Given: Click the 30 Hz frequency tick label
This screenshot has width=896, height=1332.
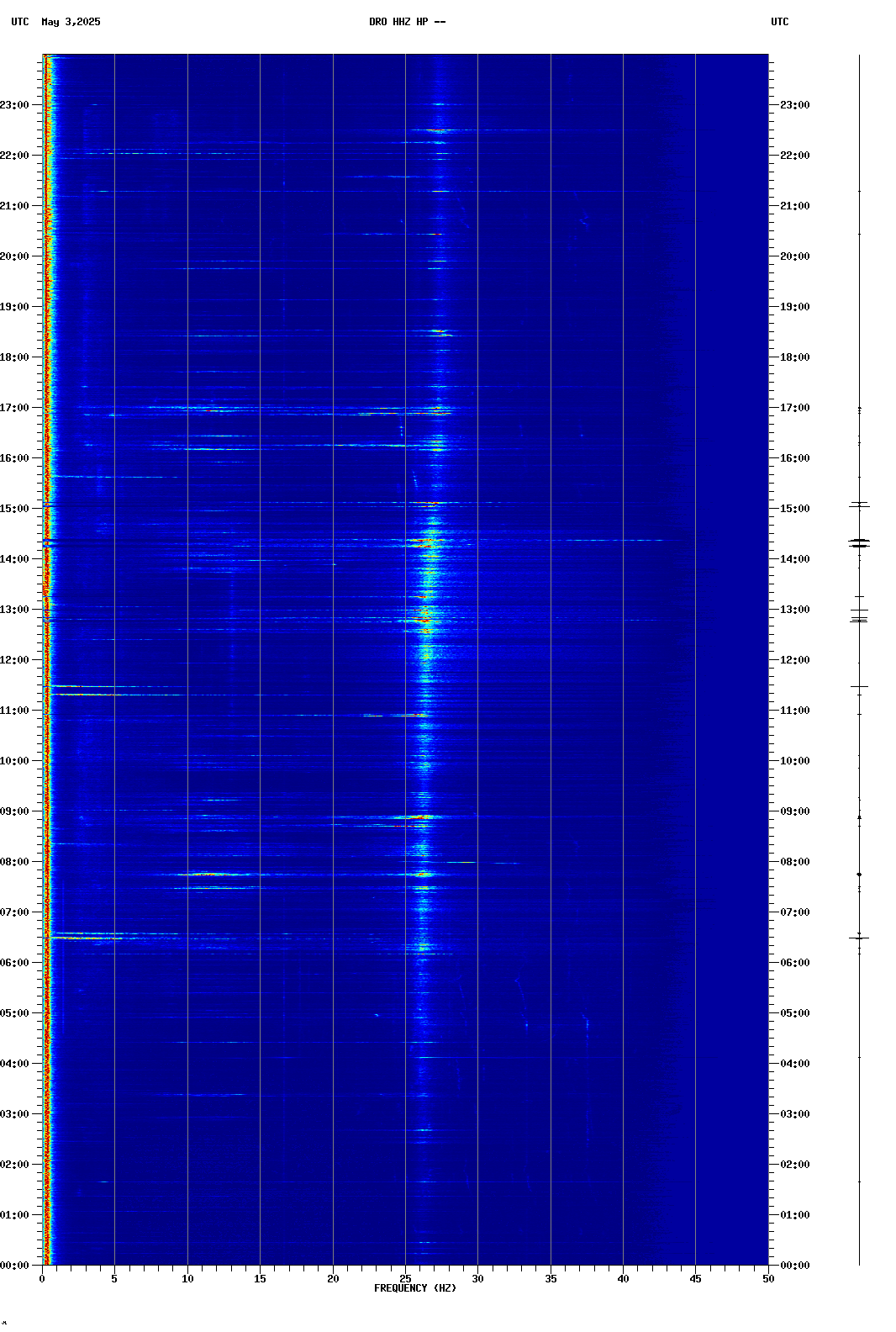Looking at the screenshot, I should pos(477,1279).
